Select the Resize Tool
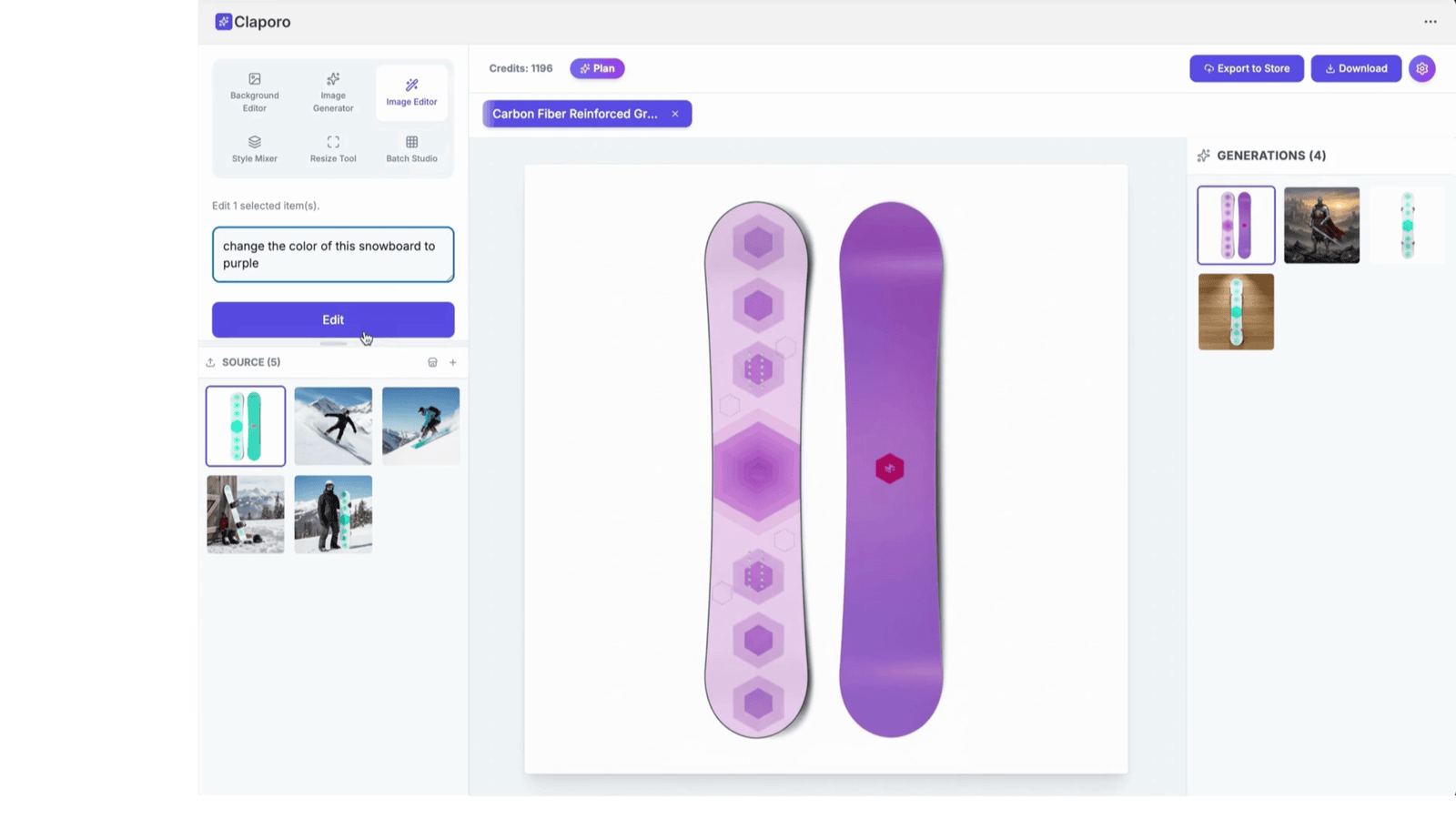The height and width of the screenshot is (819, 1456). click(x=332, y=147)
